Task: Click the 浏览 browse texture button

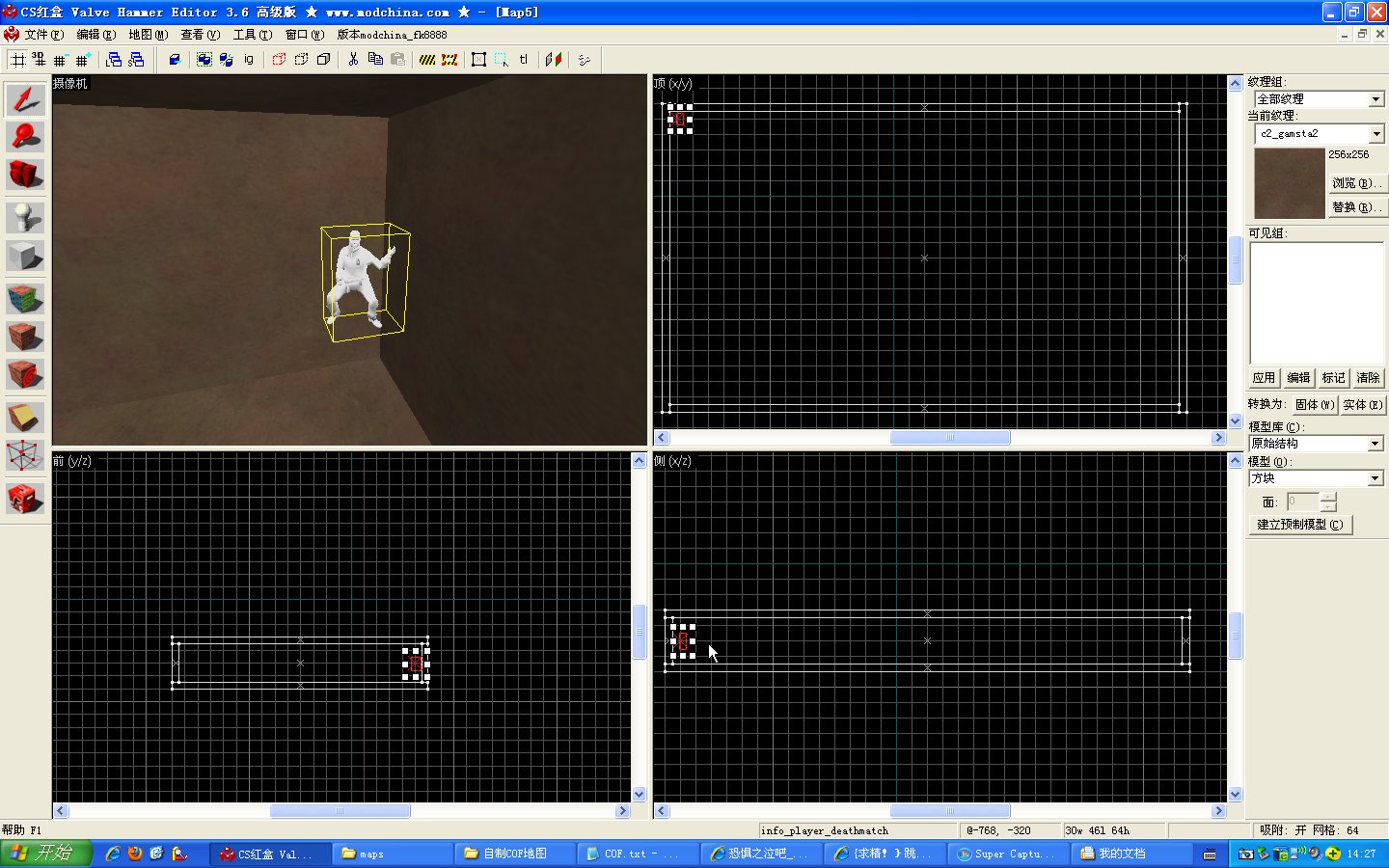Action: [1356, 183]
